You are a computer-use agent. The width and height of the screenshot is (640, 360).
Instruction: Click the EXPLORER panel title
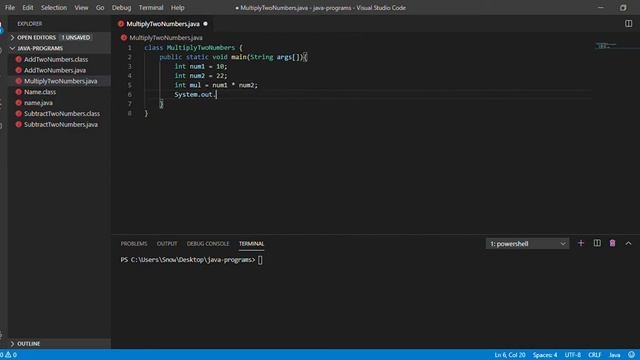click(x=29, y=24)
